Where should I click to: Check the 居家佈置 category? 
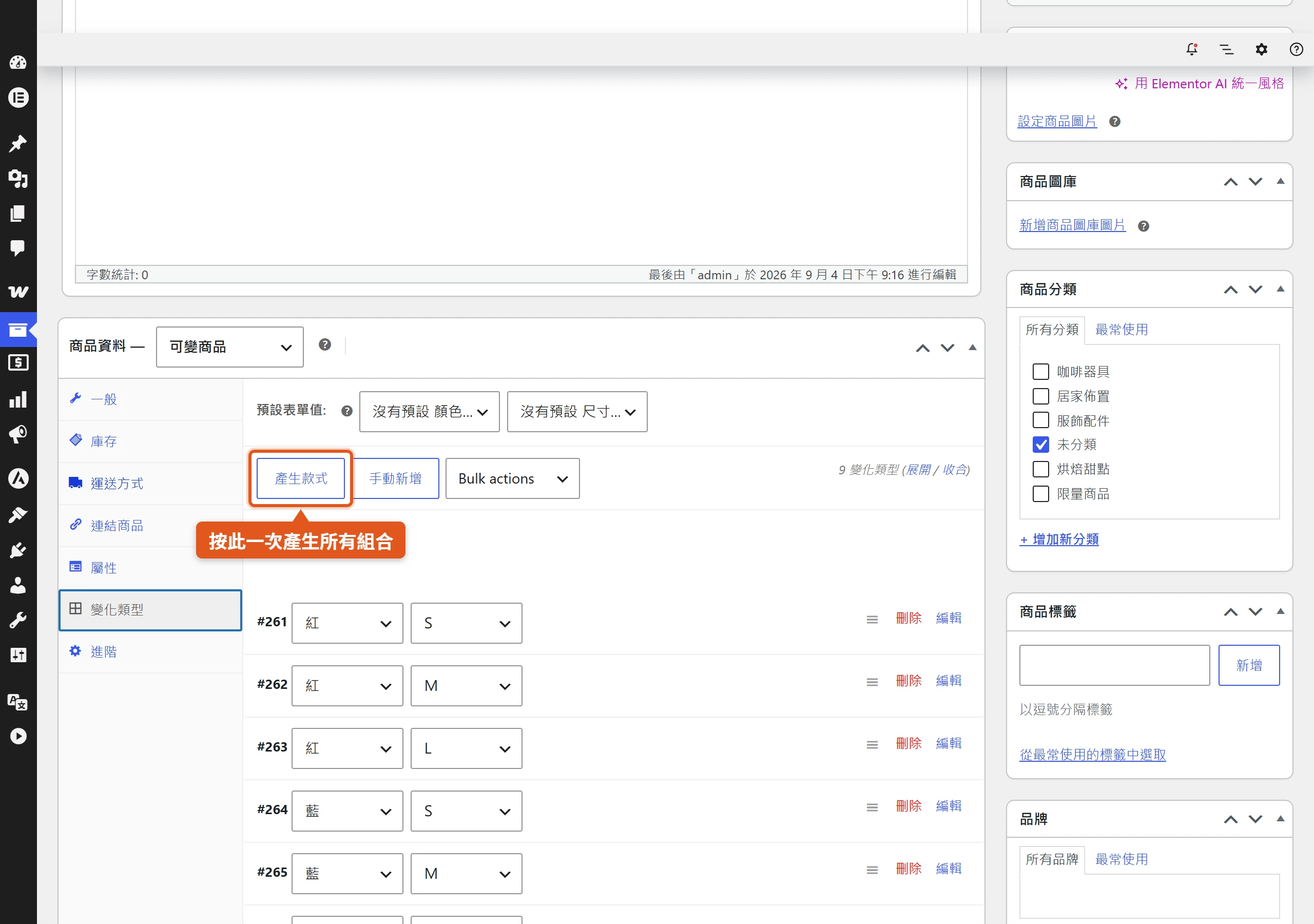pos(1040,396)
